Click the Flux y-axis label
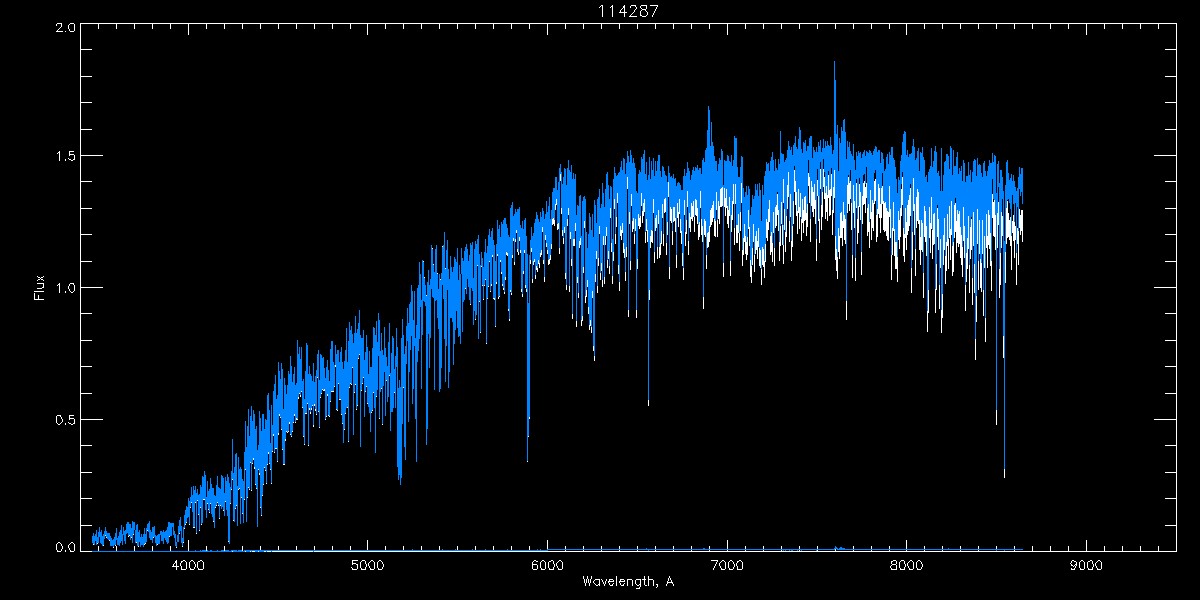 pos(40,288)
